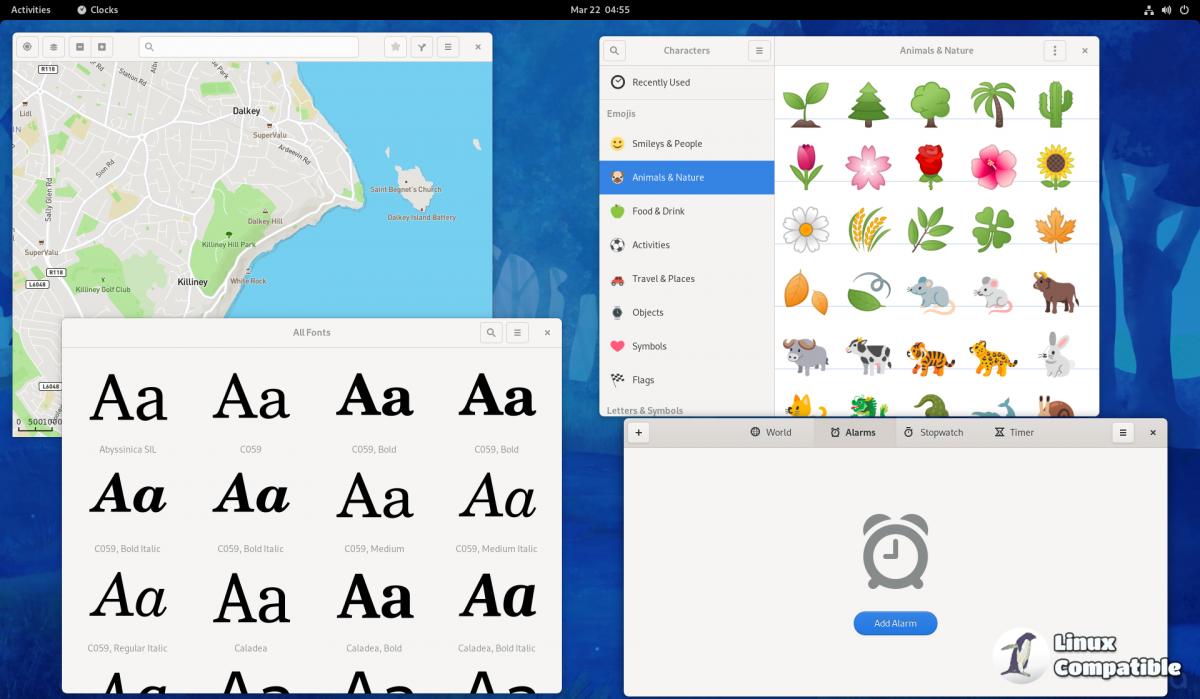The image size is (1200, 699).
Task: Pick the palm tree emoji
Action: [993, 104]
